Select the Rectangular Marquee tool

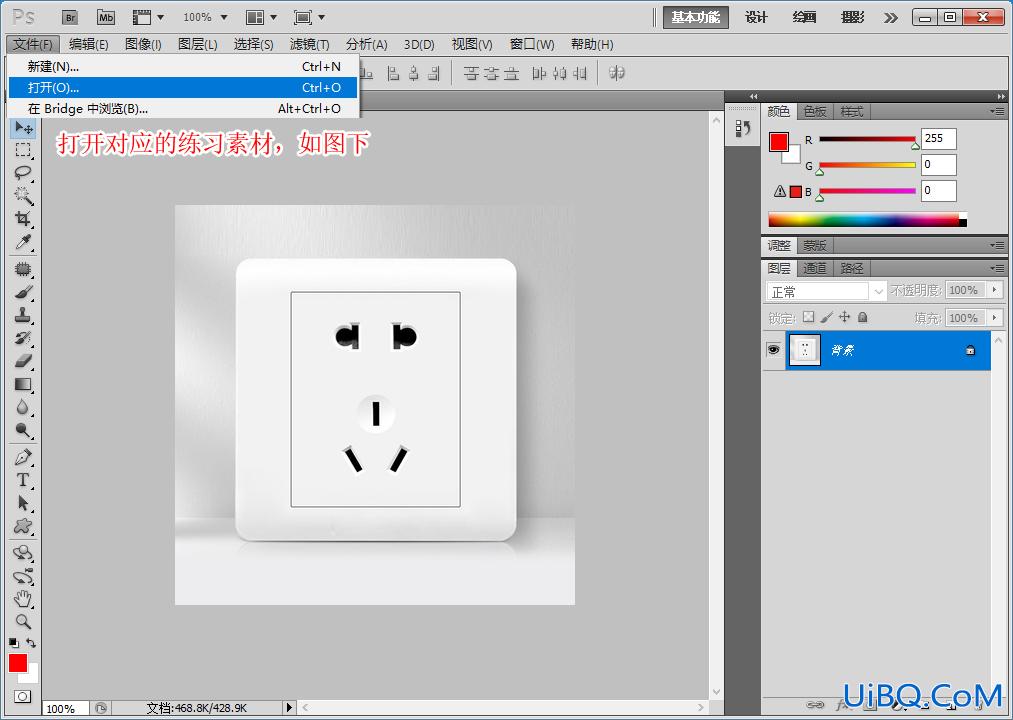point(23,150)
